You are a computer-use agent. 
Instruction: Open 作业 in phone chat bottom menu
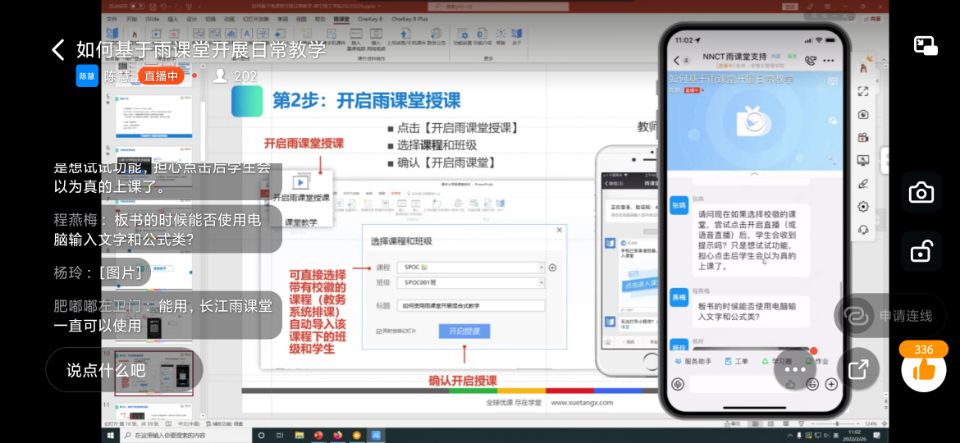pyautogui.click(x=816, y=361)
